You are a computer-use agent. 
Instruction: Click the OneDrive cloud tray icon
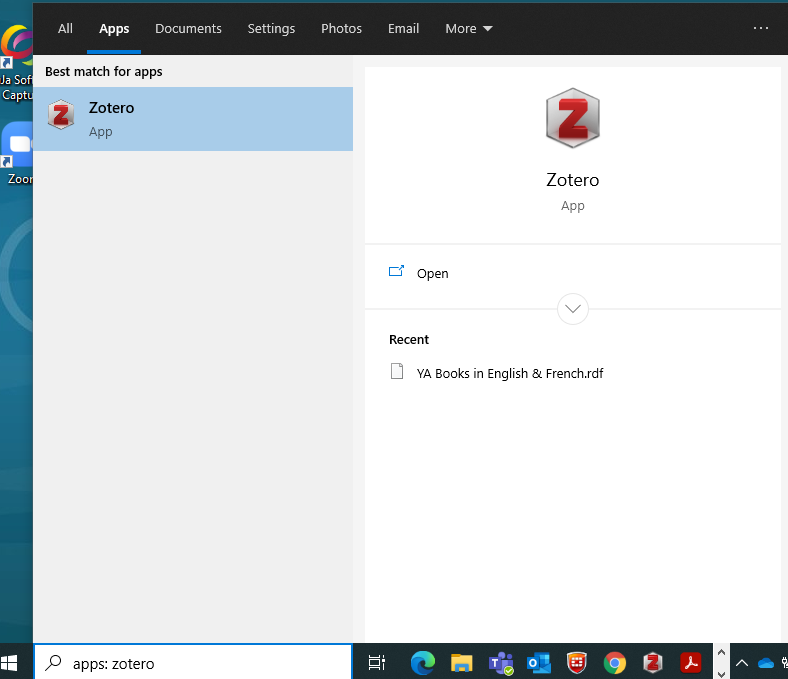pyautogui.click(x=765, y=663)
